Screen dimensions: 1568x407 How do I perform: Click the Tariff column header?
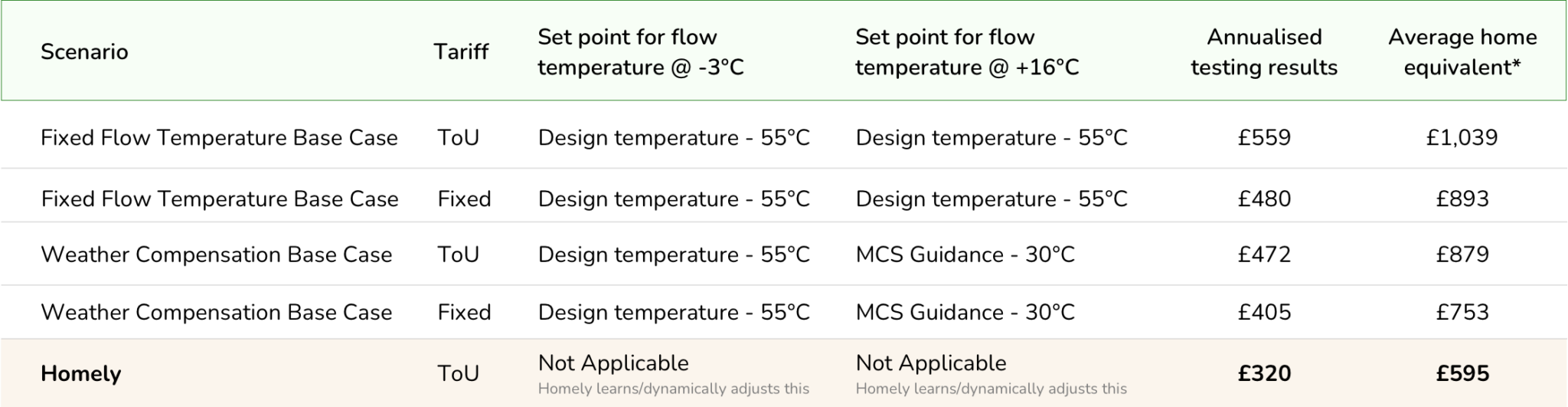tap(461, 52)
